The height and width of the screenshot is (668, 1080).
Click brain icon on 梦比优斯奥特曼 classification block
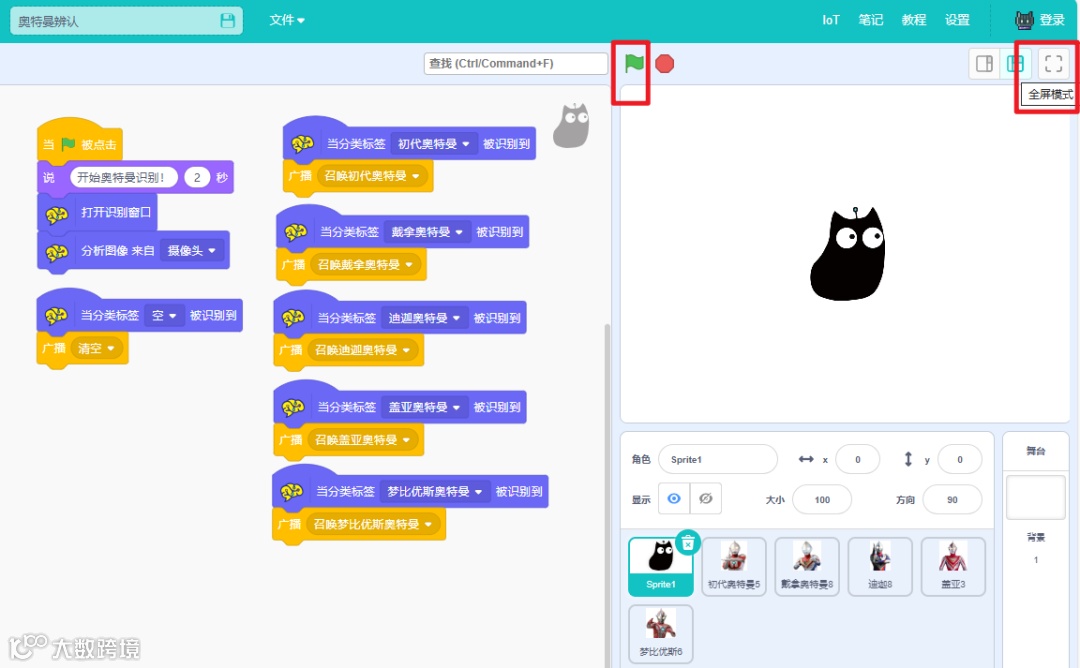291,492
